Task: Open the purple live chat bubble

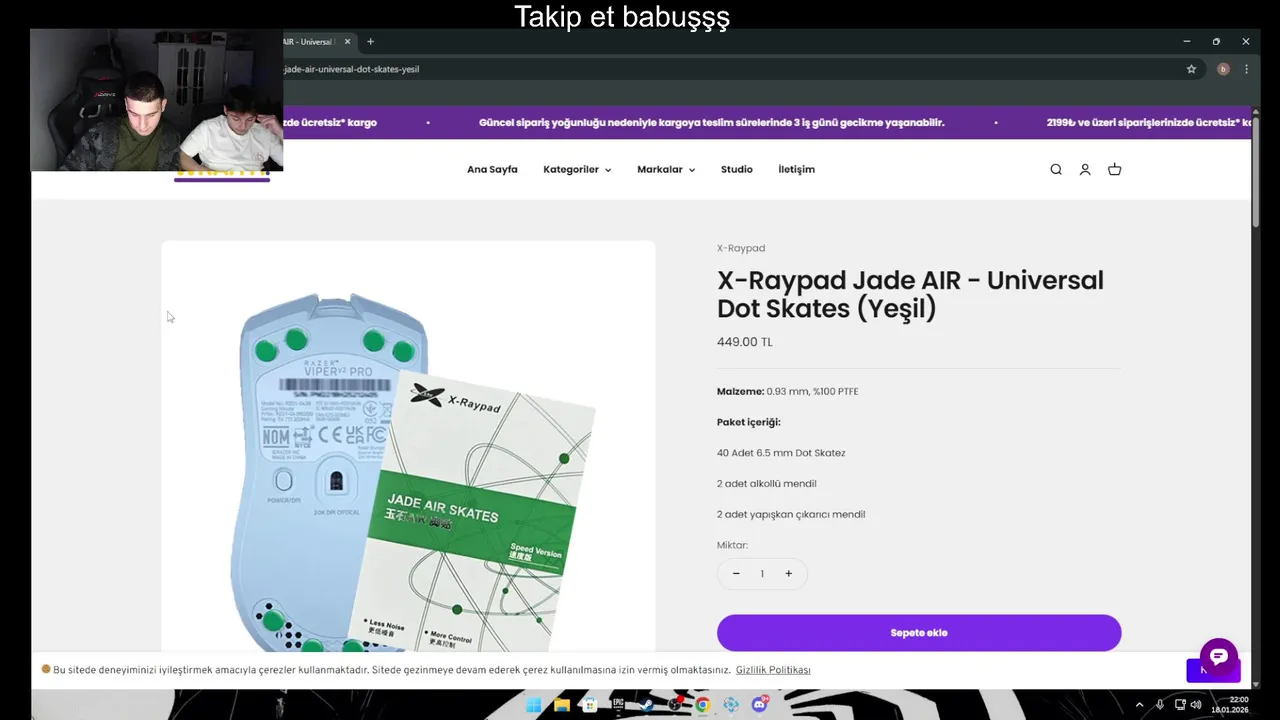Action: tap(1219, 656)
